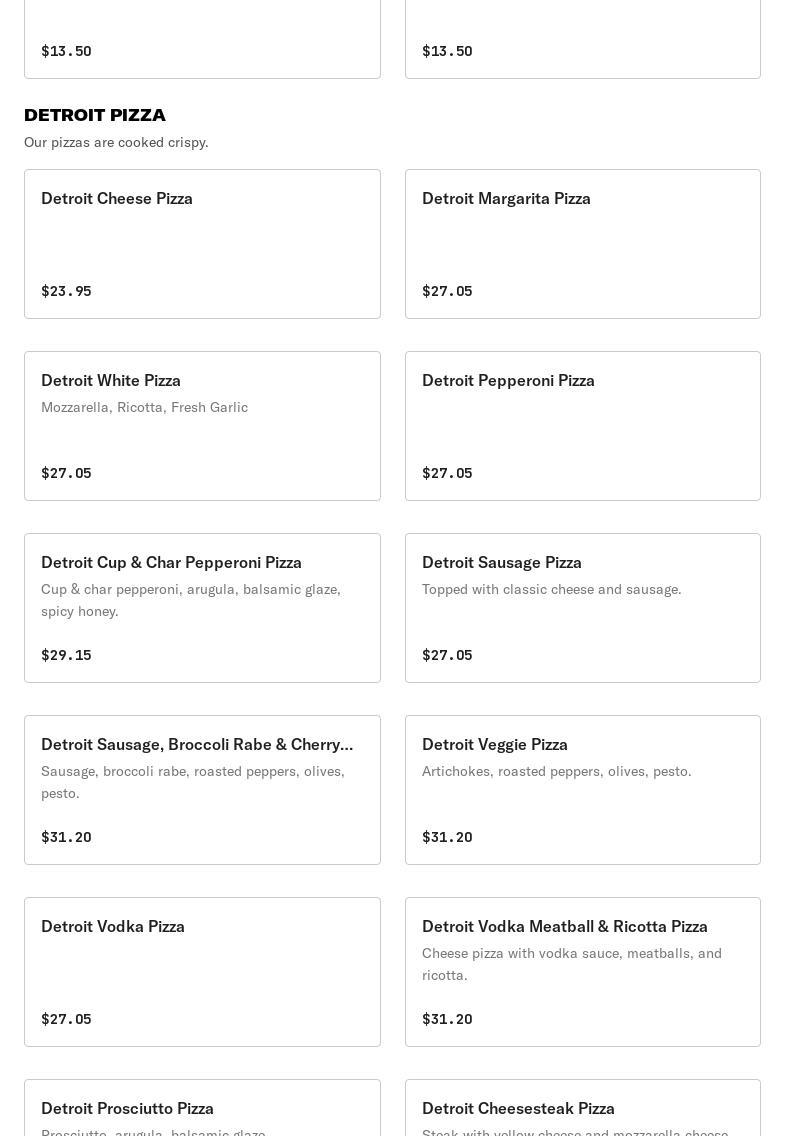This screenshot has height=1136, width=785.
Task: Choose the Detroit Veggie Pizza card
Action: point(583,790)
